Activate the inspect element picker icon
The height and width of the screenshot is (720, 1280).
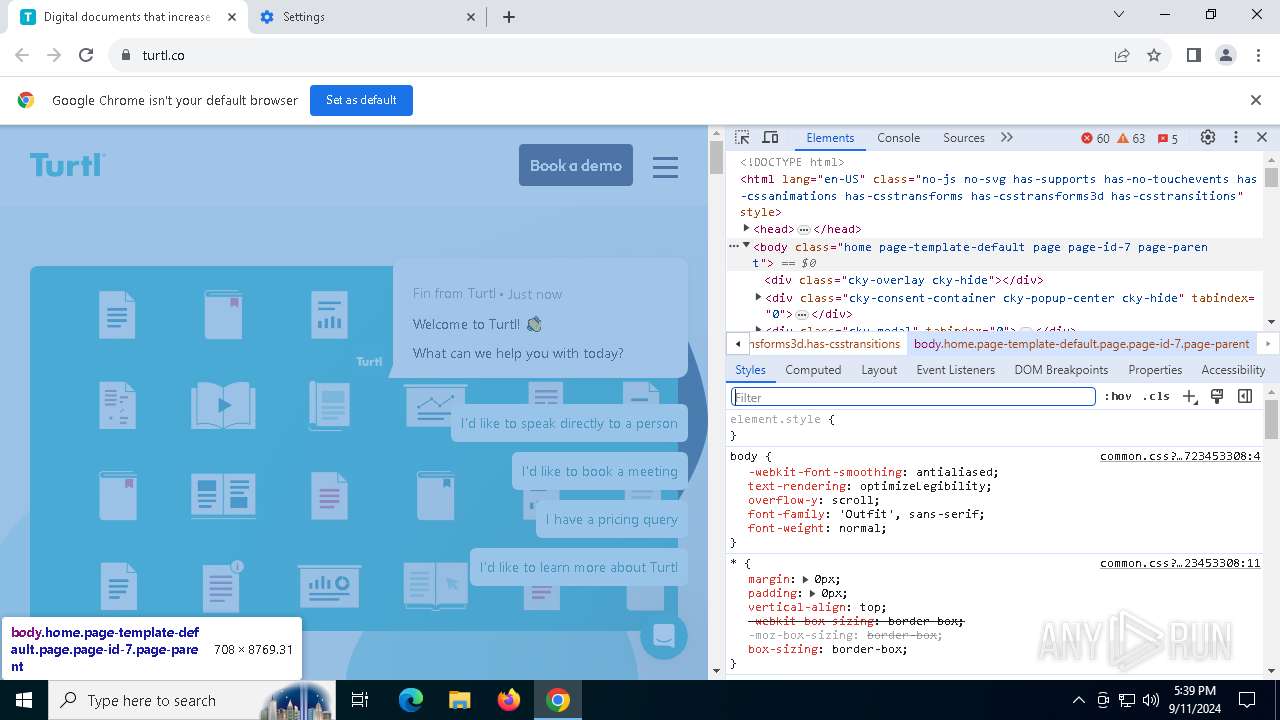[x=742, y=138]
